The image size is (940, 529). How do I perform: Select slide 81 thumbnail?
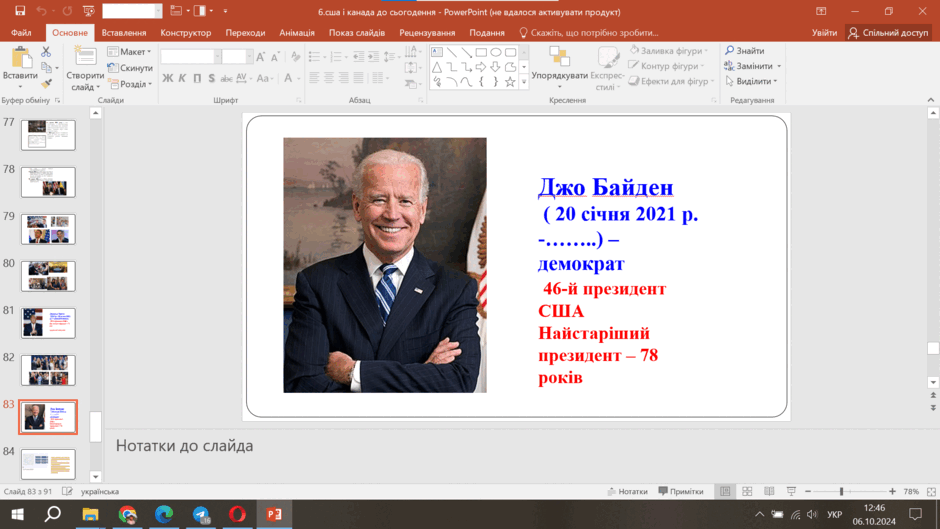point(49,323)
